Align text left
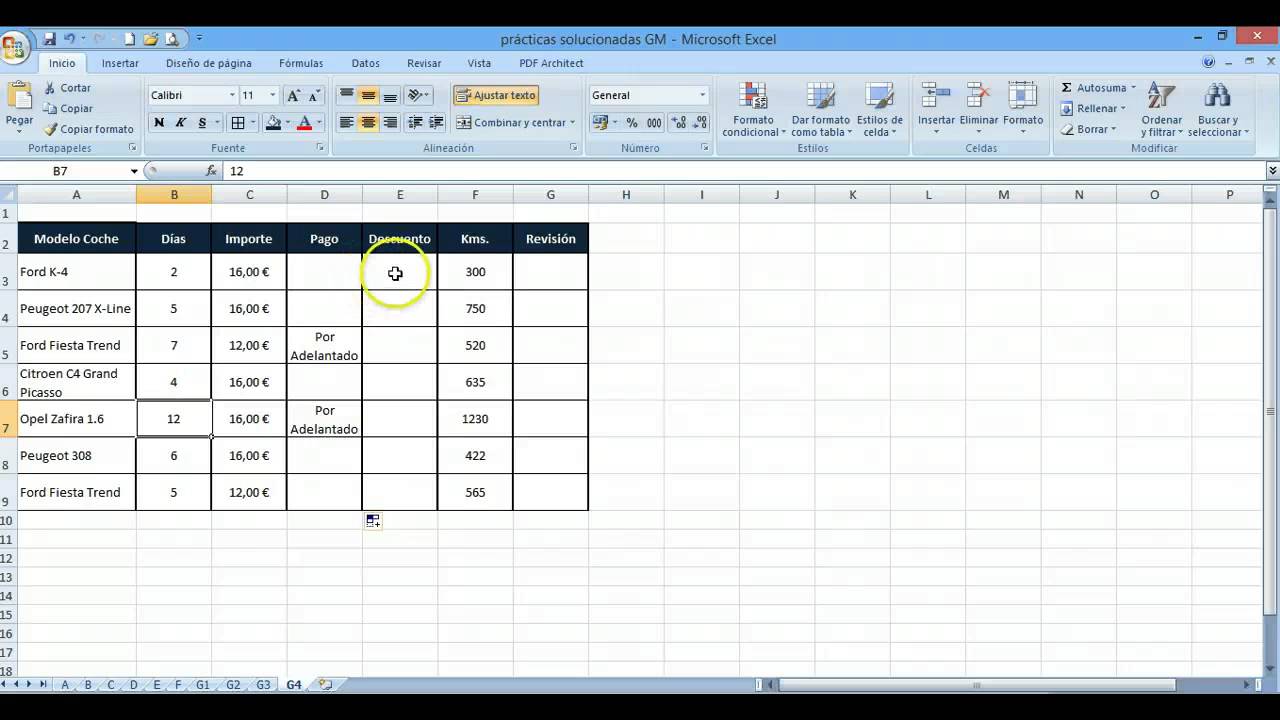This screenshot has width=1280, height=720. click(347, 123)
